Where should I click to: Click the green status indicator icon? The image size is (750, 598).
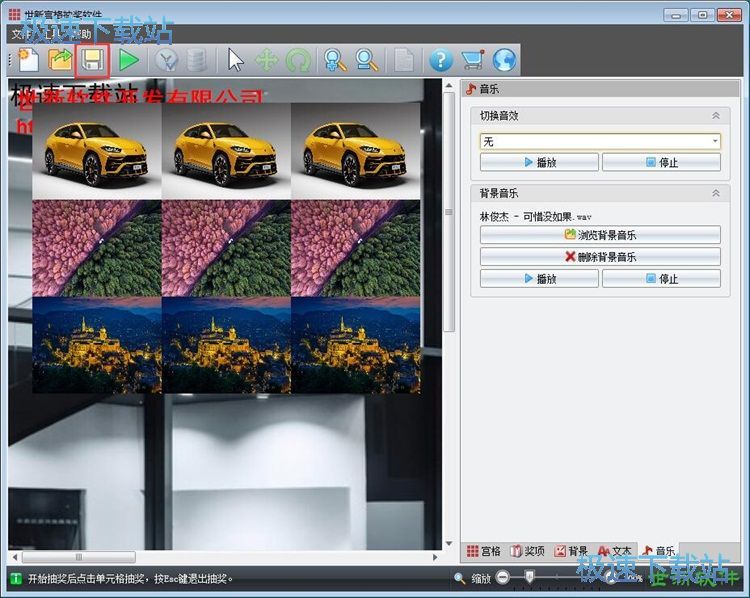pyautogui.click(x=16, y=579)
